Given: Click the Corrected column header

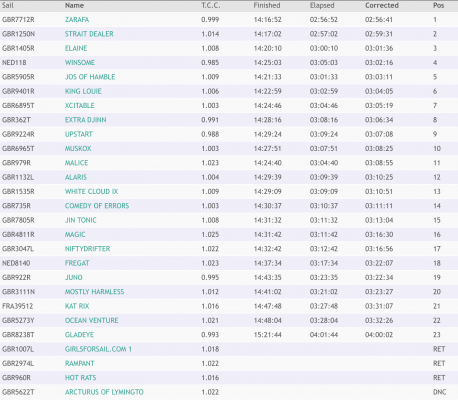Looking at the screenshot, I should point(382,6).
